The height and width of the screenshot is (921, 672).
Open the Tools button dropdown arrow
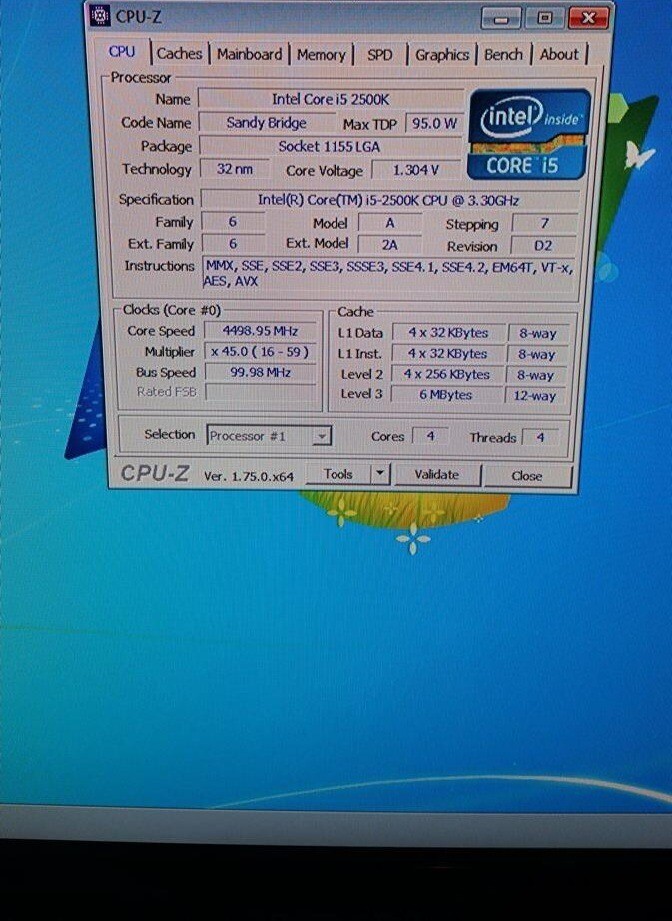tap(380, 473)
